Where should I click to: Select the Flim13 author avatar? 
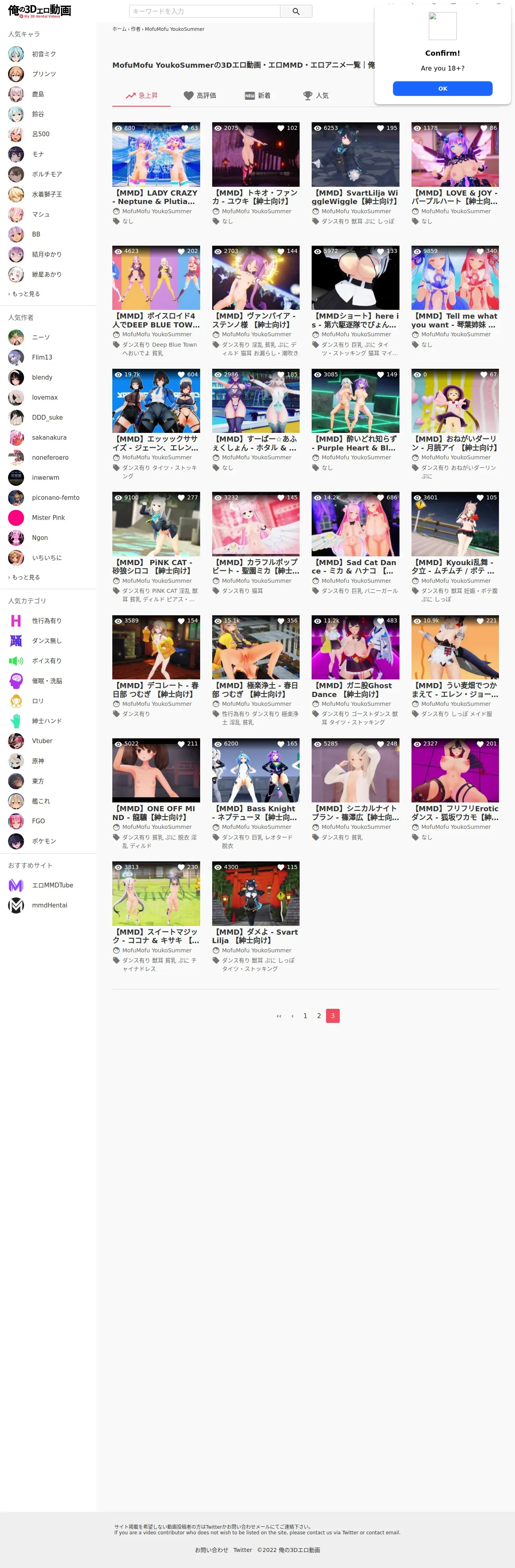[16, 357]
